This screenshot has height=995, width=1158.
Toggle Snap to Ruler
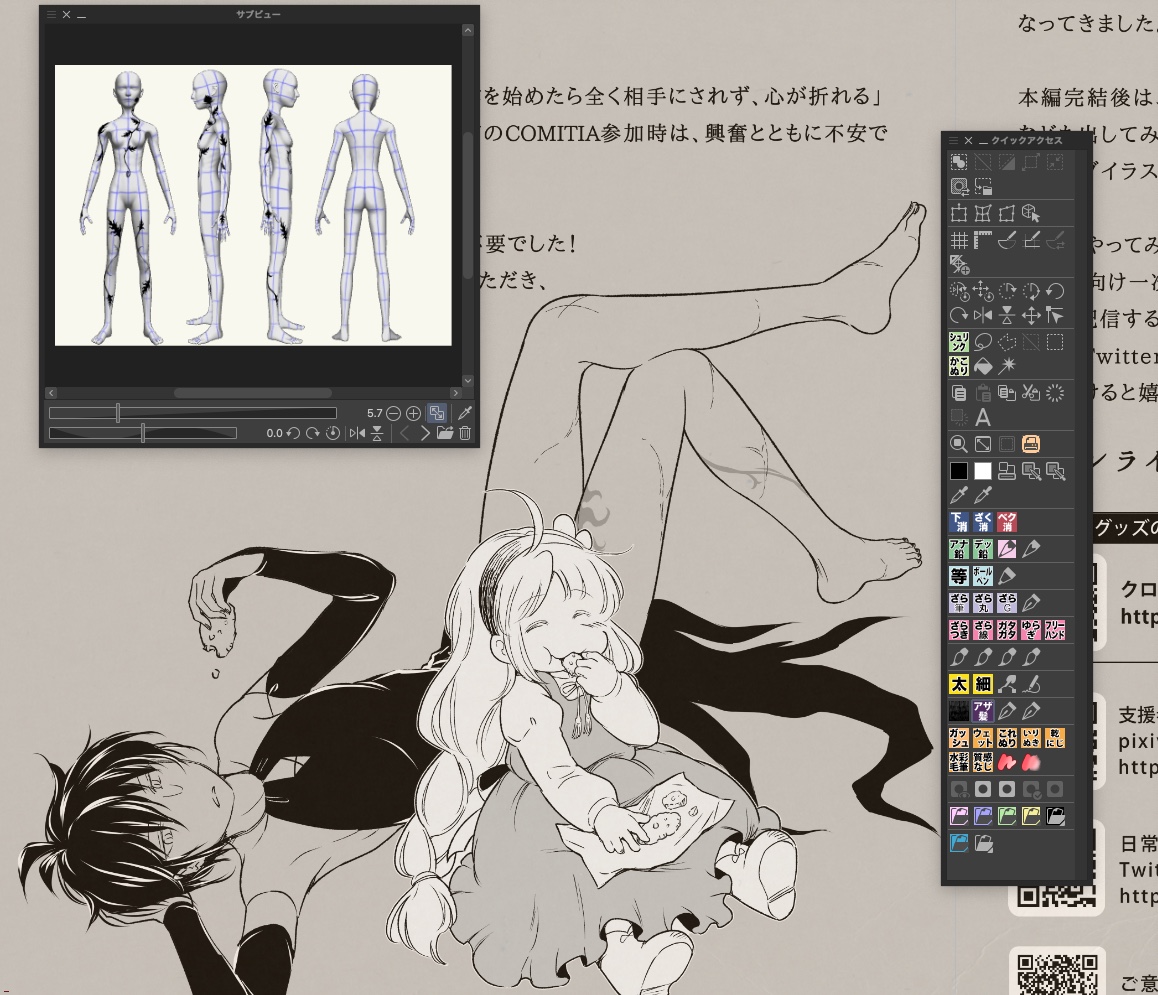point(1007,240)
